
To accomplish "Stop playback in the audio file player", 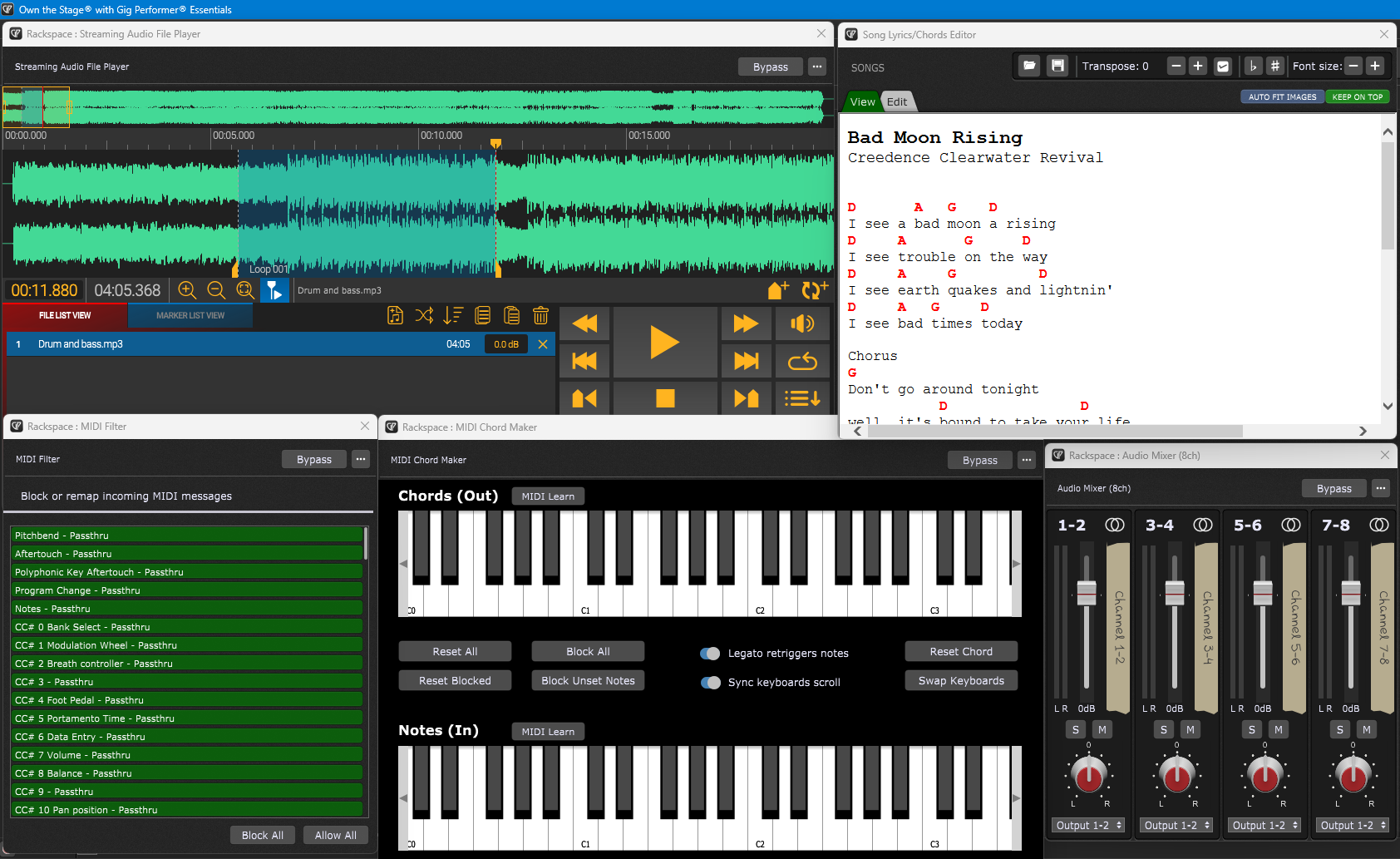I will pyautogui.click(x=664, y=398).
